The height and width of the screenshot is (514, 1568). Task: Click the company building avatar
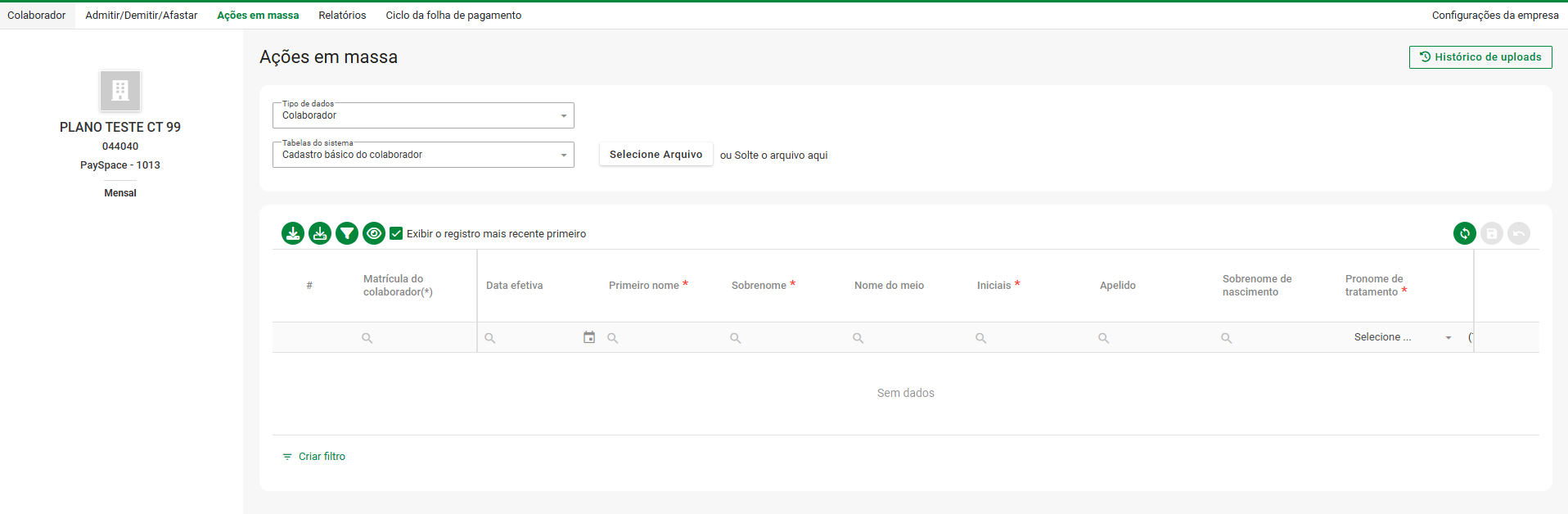[x=120, y=90]
